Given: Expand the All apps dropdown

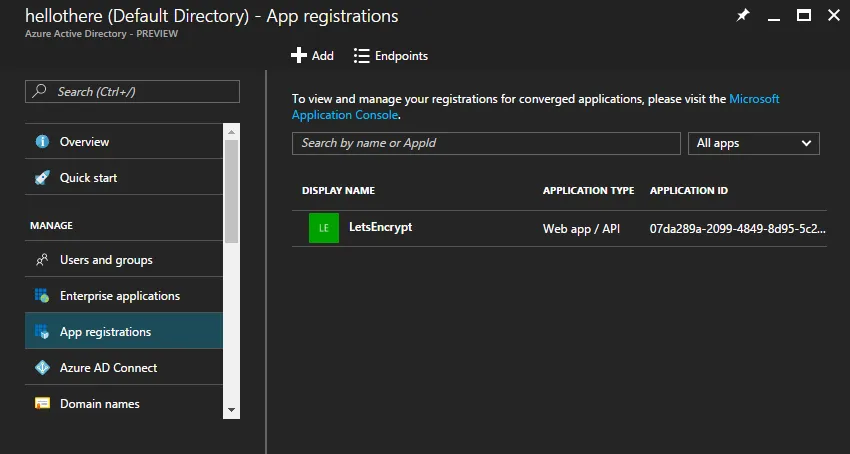Looking at the screenshot, I should point(754,143).
